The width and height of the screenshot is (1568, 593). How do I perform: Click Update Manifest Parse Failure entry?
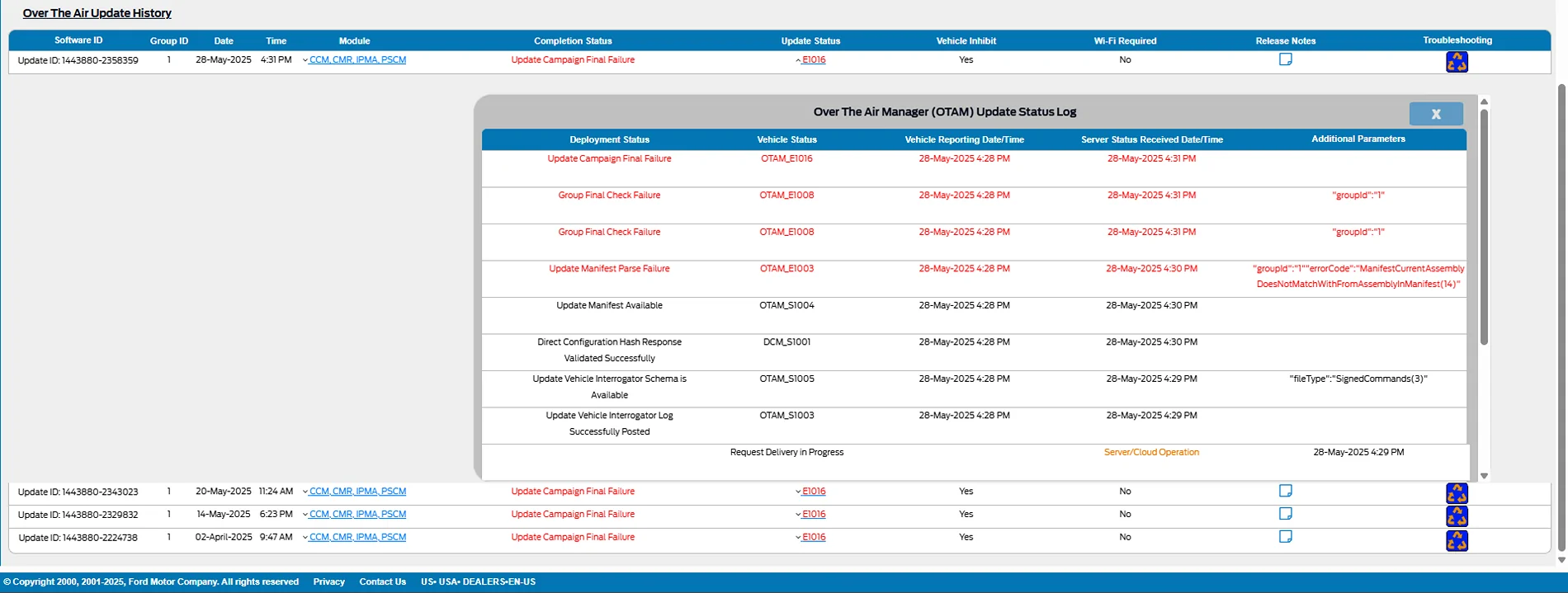click(609, 268)
